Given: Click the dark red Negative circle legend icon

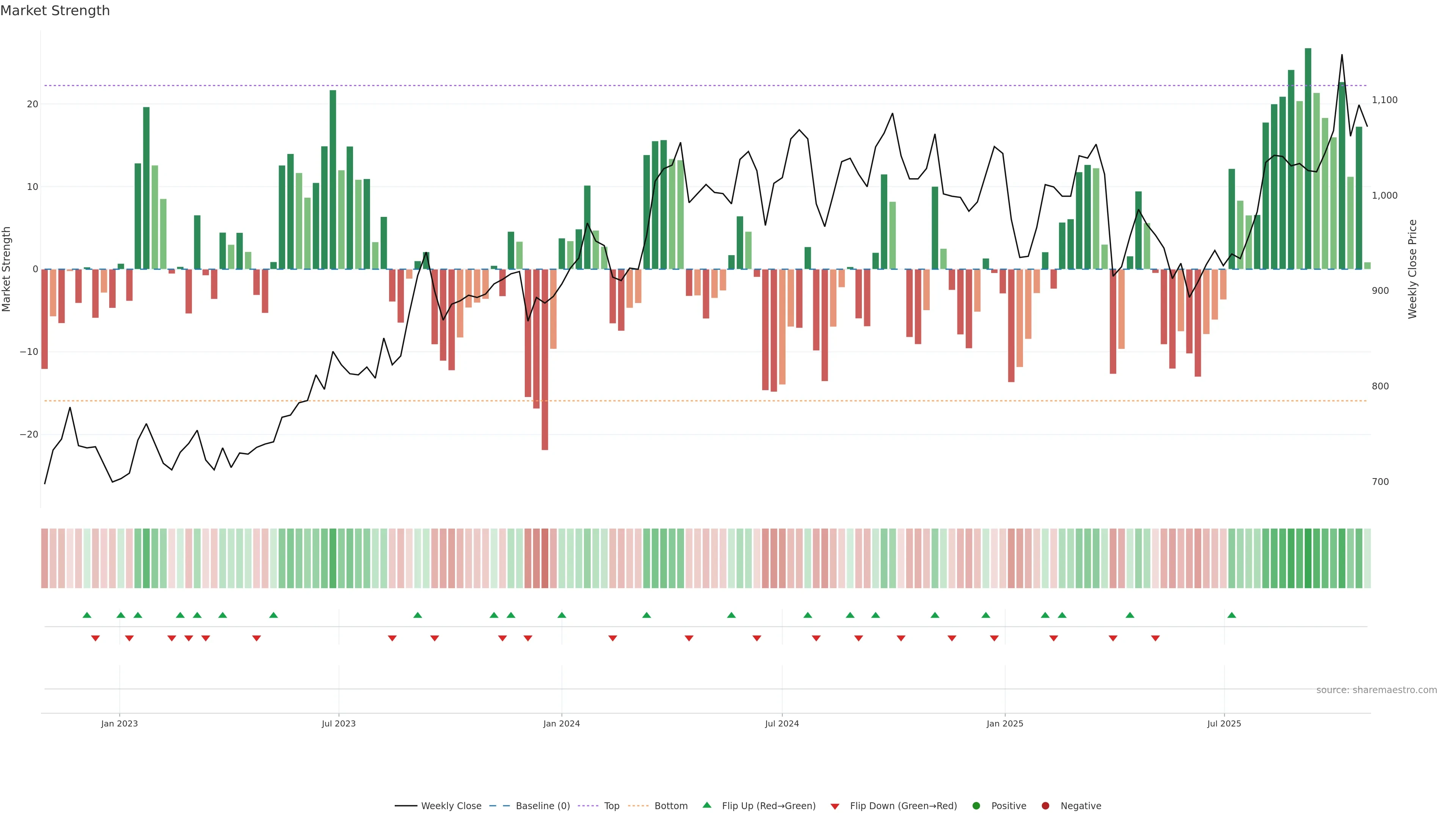Looking at the screenshot, I should [1045, 806].
